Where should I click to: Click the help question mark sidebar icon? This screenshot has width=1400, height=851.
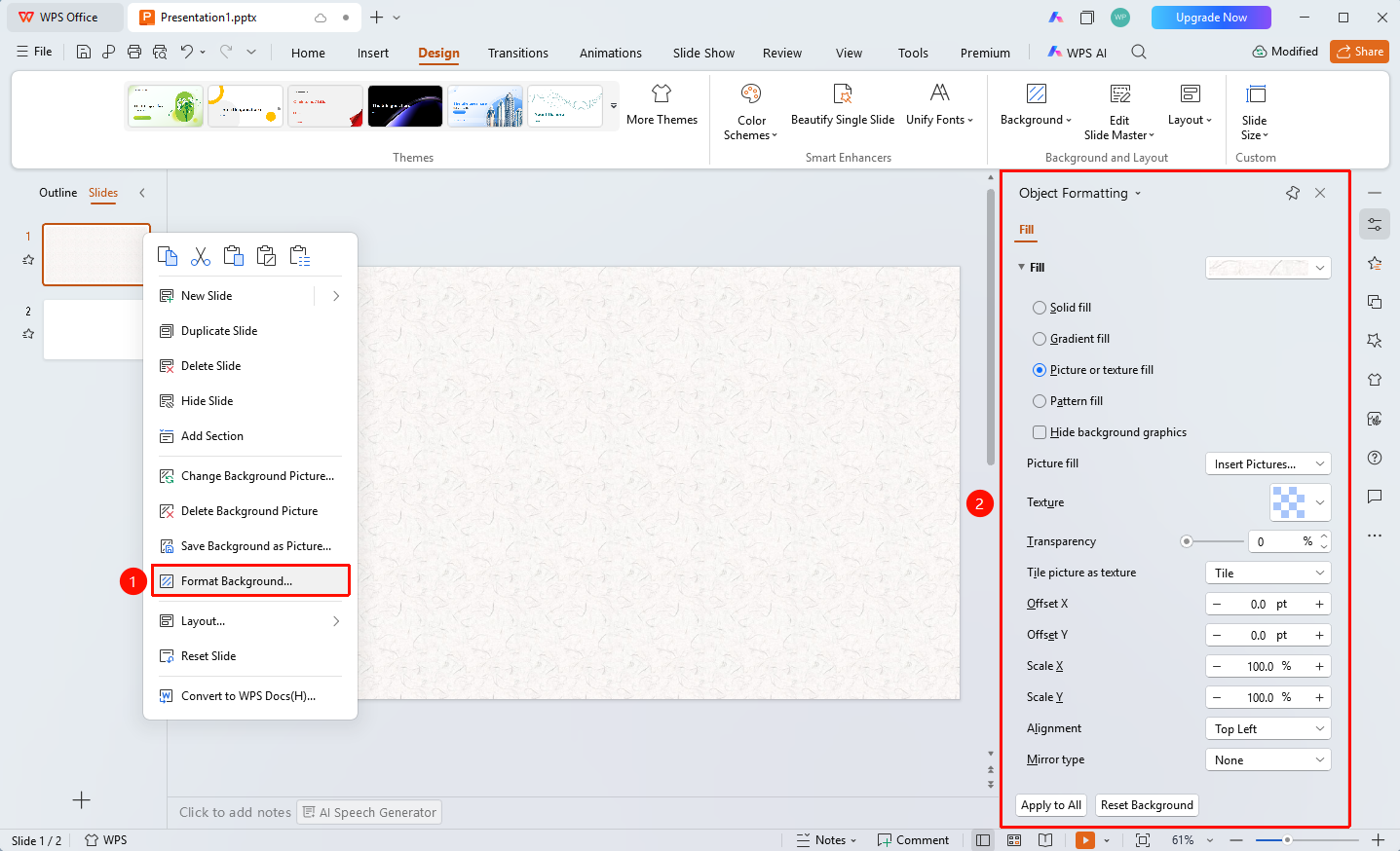(1375, 458)
